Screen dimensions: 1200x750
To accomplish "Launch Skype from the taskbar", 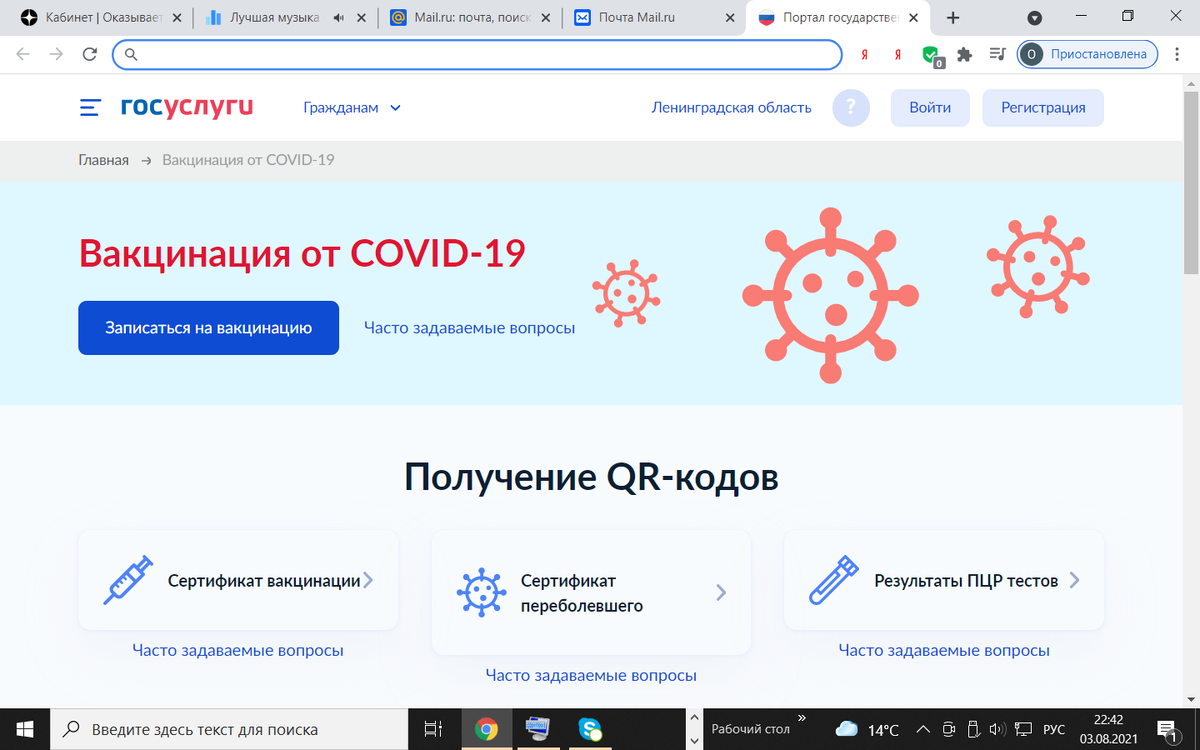I will tap(590, 728).
